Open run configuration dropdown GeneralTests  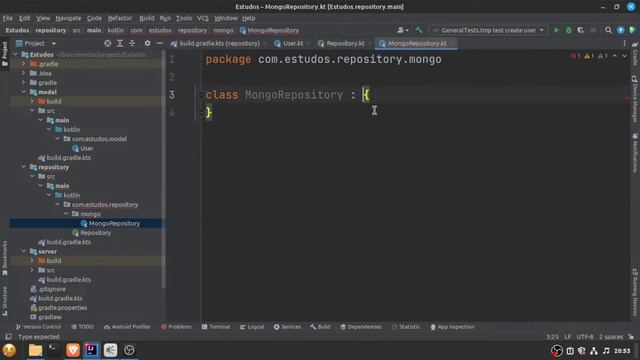pos(488,30)
